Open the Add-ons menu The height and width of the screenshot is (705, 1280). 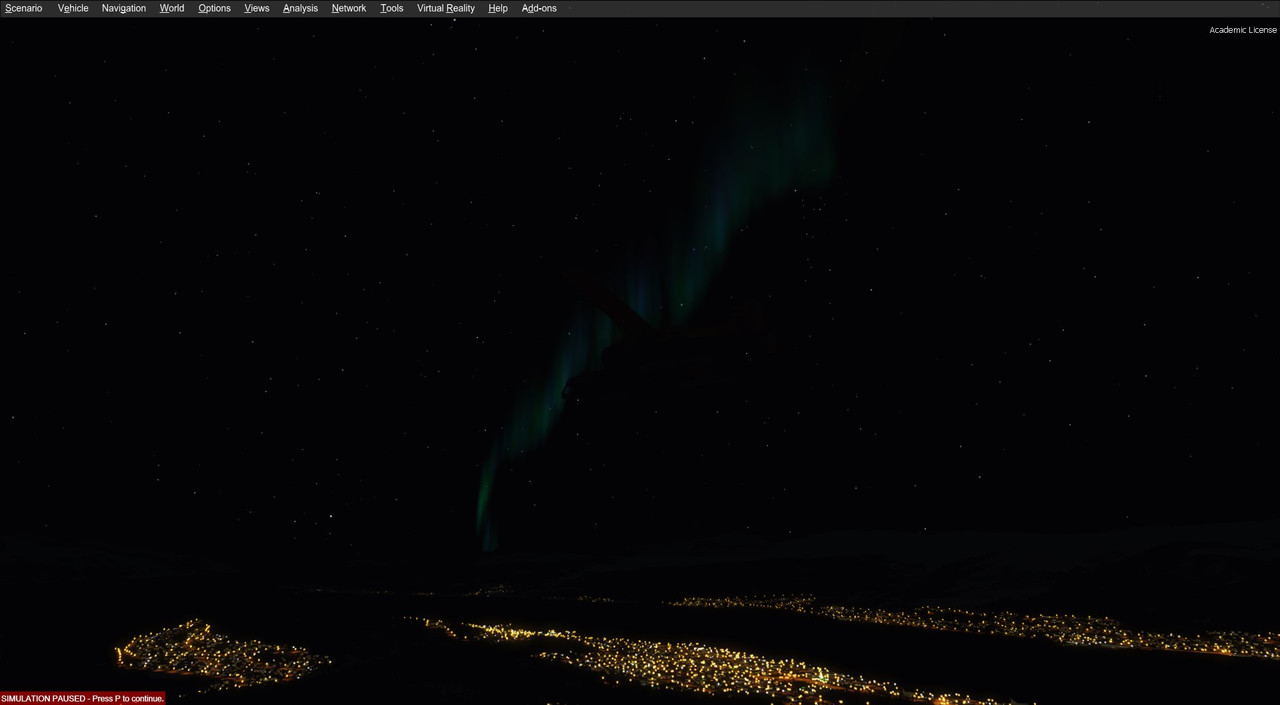tap(539, 8)
